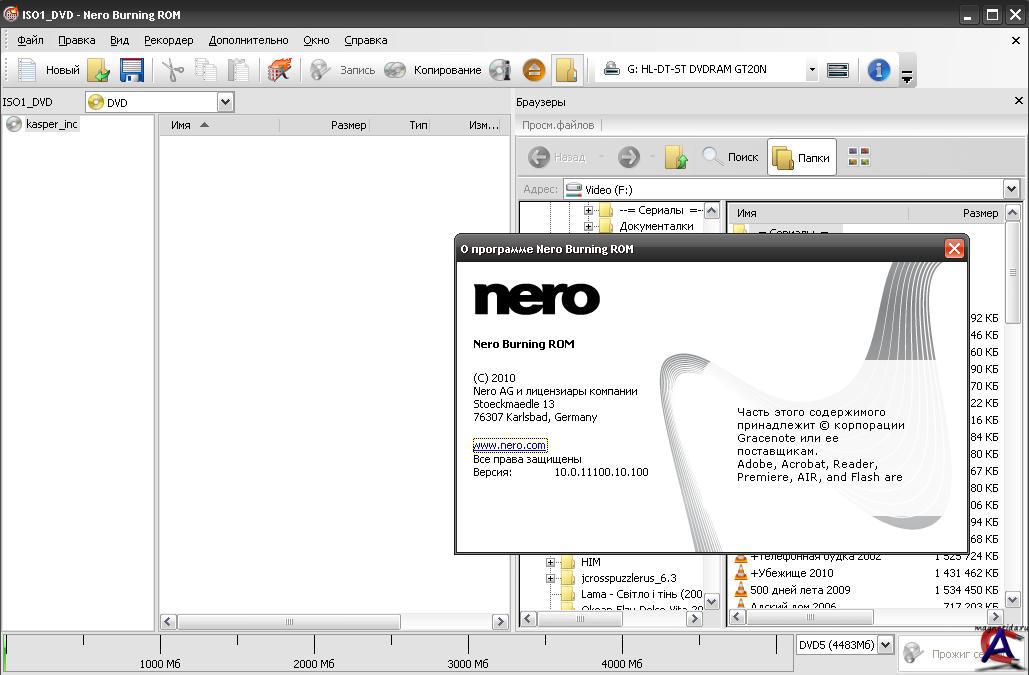Screen dimensions: 1029x675
Task: Expand the Документалки folder tree node
Action: pos(589,226)
